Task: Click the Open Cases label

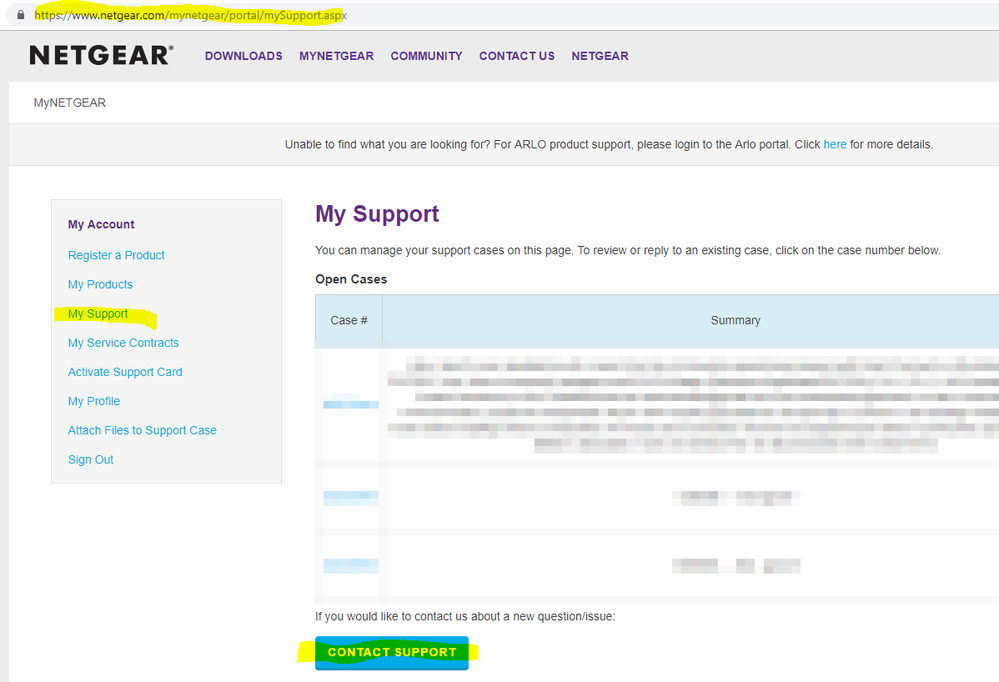Action: pyautogui.click(x=351, y=279)
